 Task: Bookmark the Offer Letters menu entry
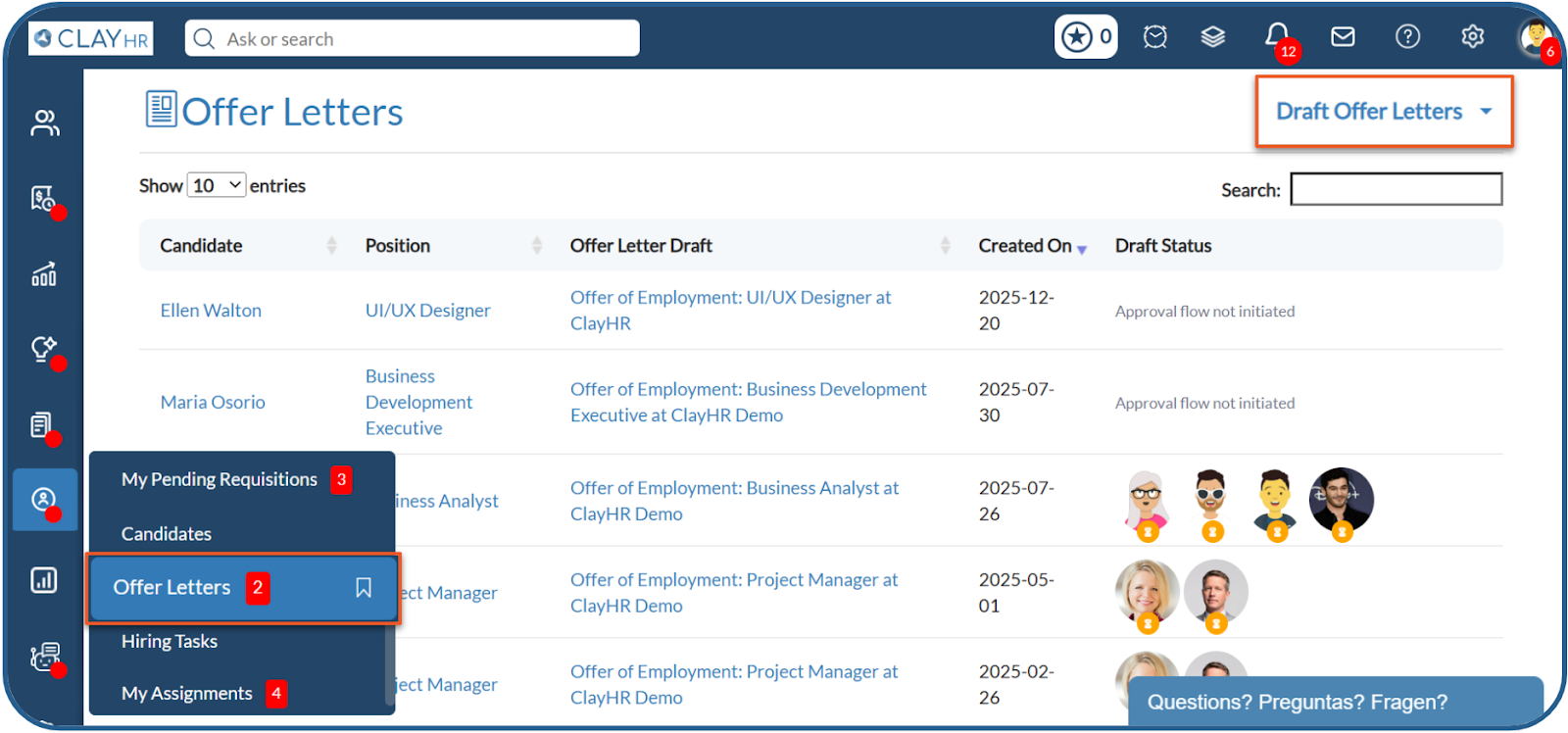(x=364, y=587)
